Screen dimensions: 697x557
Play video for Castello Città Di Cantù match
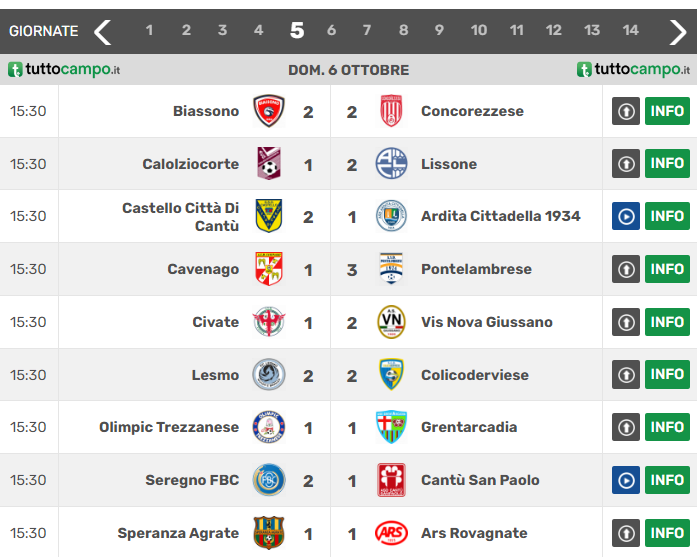(626, 216)
